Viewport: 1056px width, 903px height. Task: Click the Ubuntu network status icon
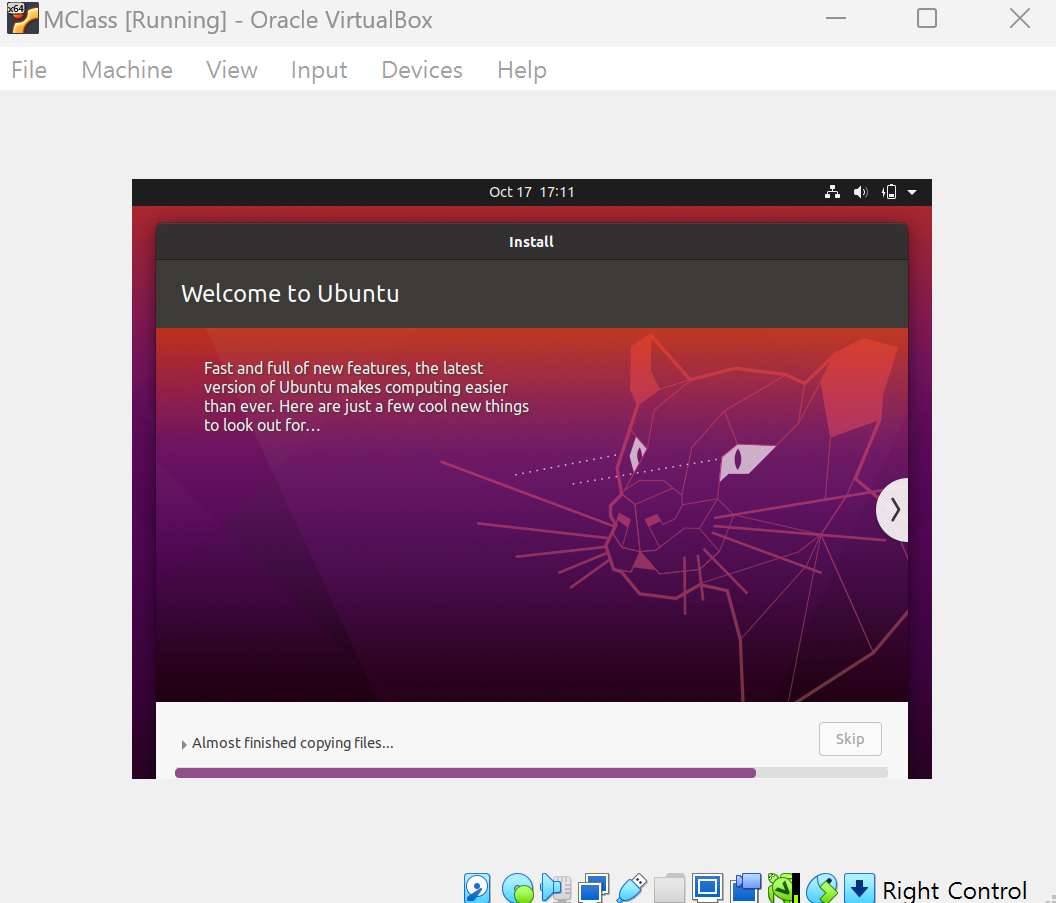coord(832,192)
